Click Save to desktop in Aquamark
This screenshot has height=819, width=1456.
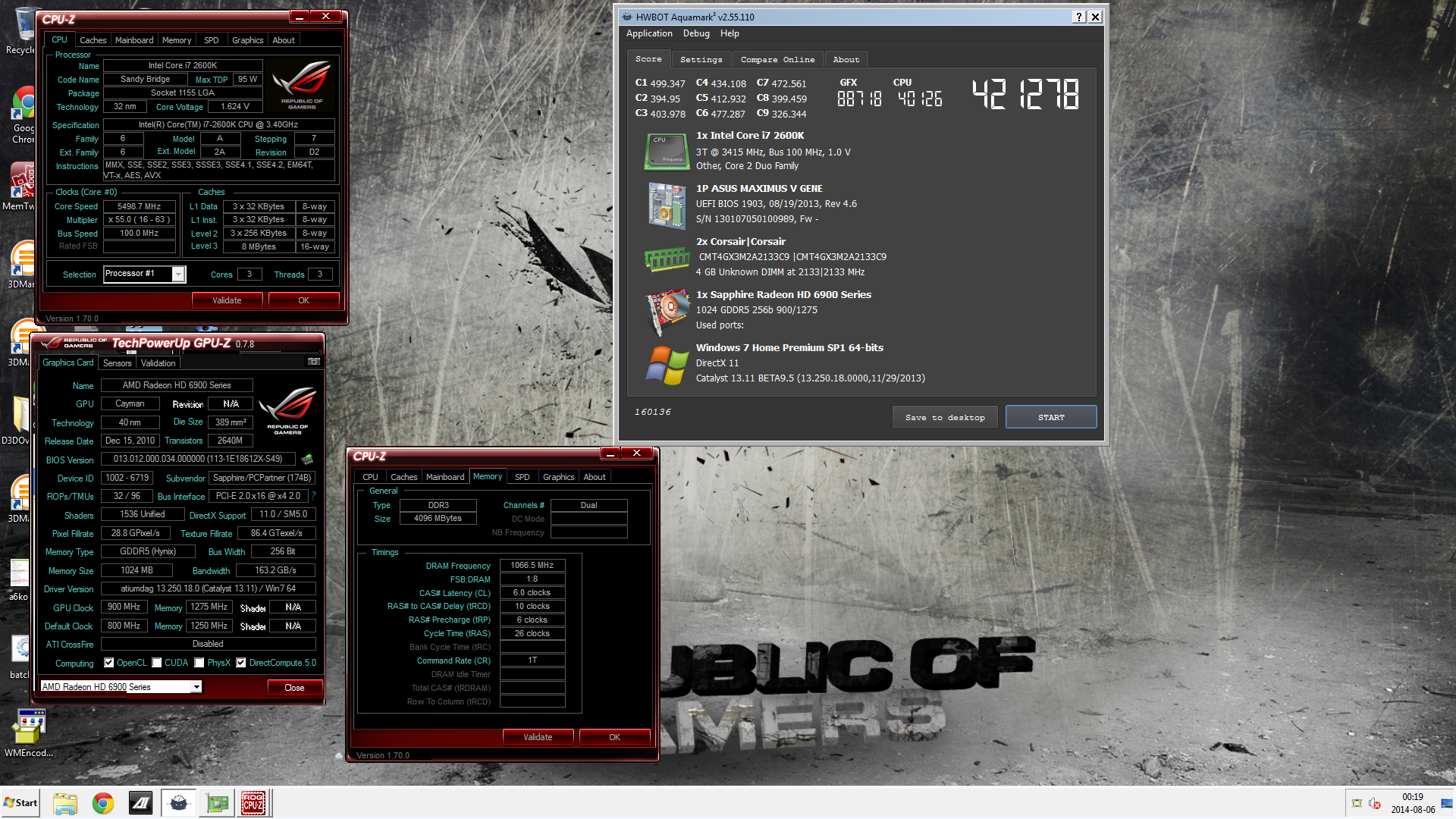pyautogui.click(x=945, y=417)
